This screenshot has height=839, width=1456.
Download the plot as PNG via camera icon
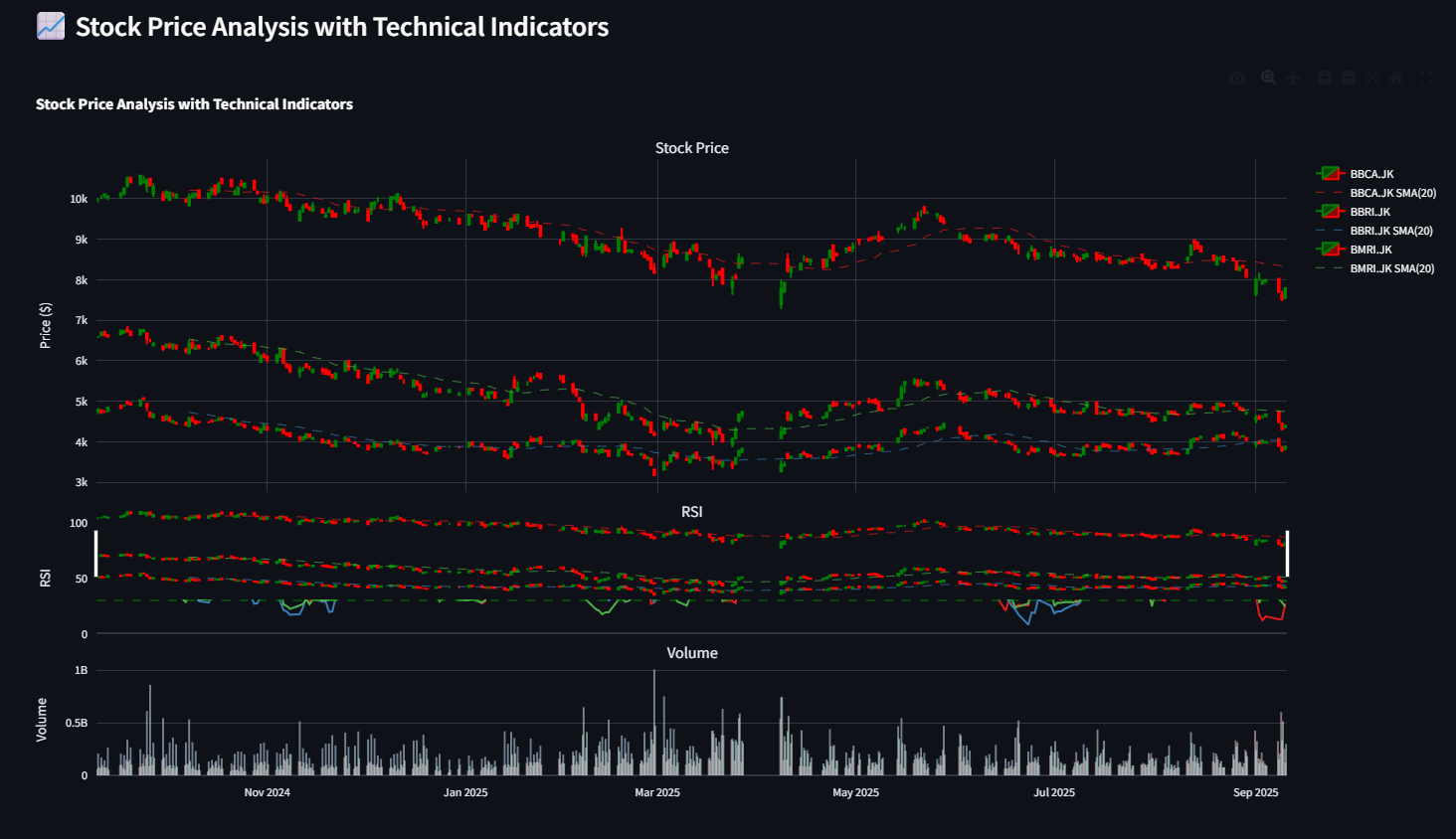click(x=1237, y=78)
